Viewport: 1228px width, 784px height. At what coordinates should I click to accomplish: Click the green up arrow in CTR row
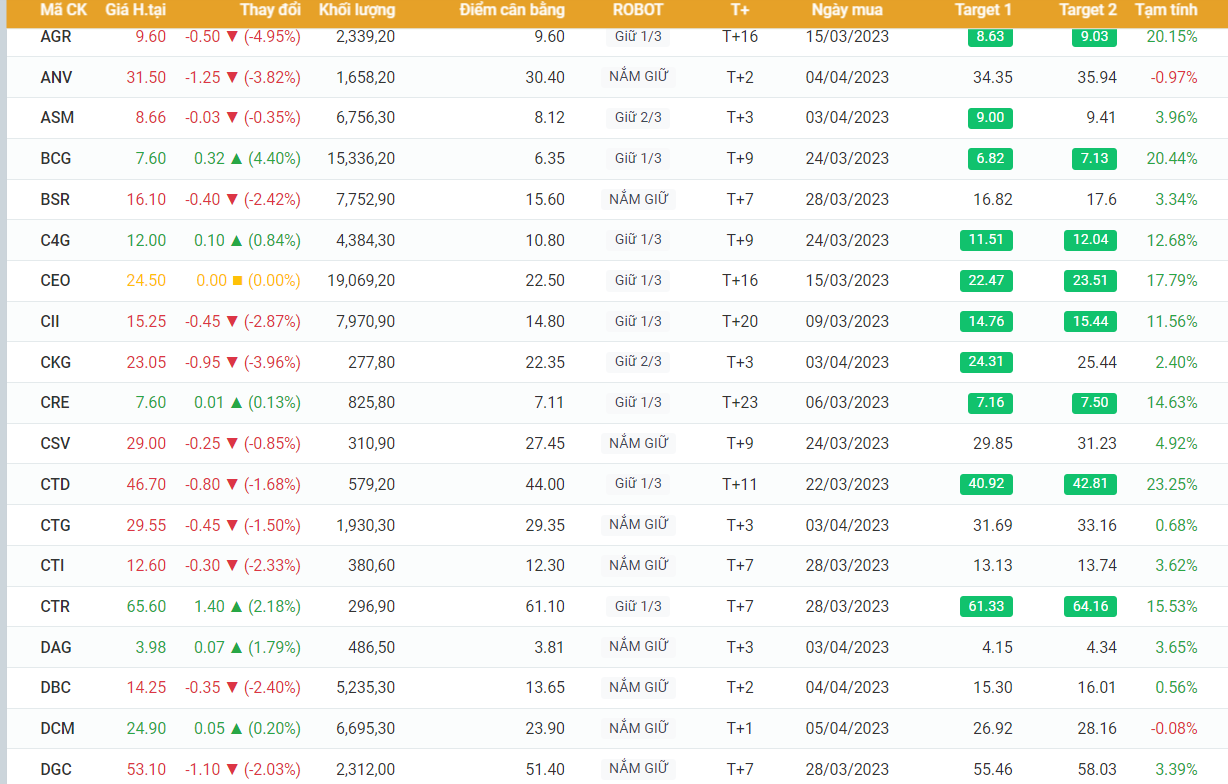237,606
